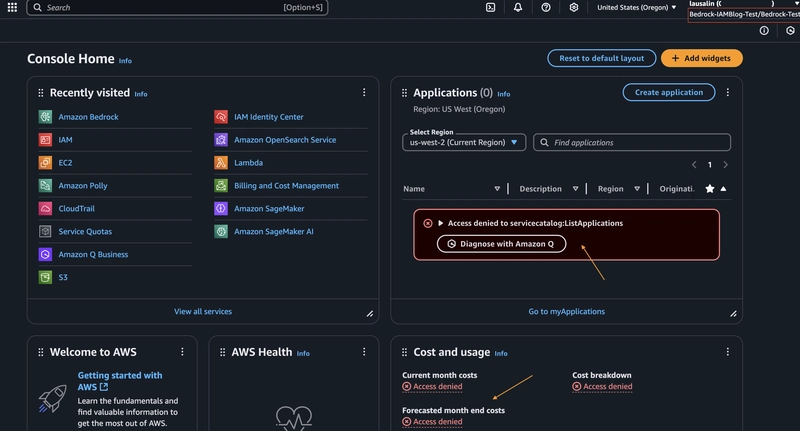Click the Amazon Bedrock service icon
Viewport: 800px width, 431px height.
45,117
